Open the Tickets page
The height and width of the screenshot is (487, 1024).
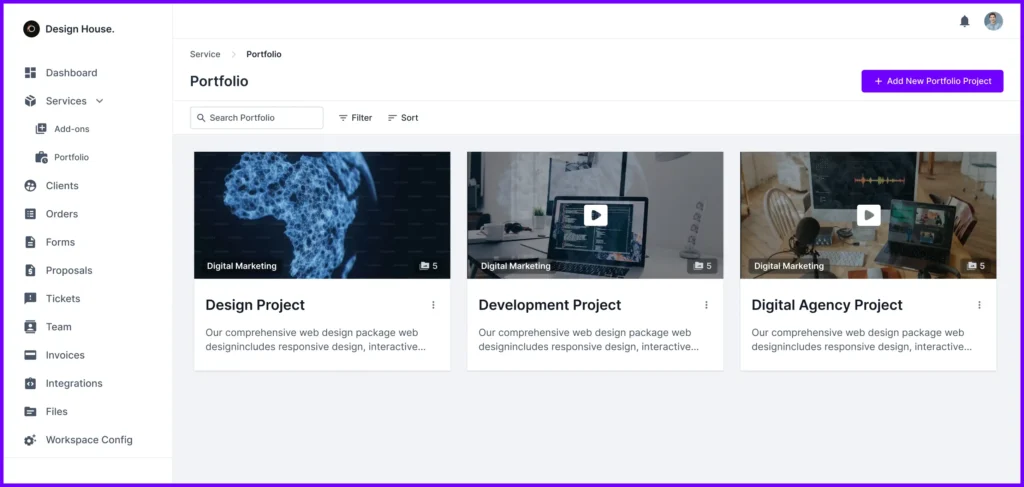click(62, 299)
